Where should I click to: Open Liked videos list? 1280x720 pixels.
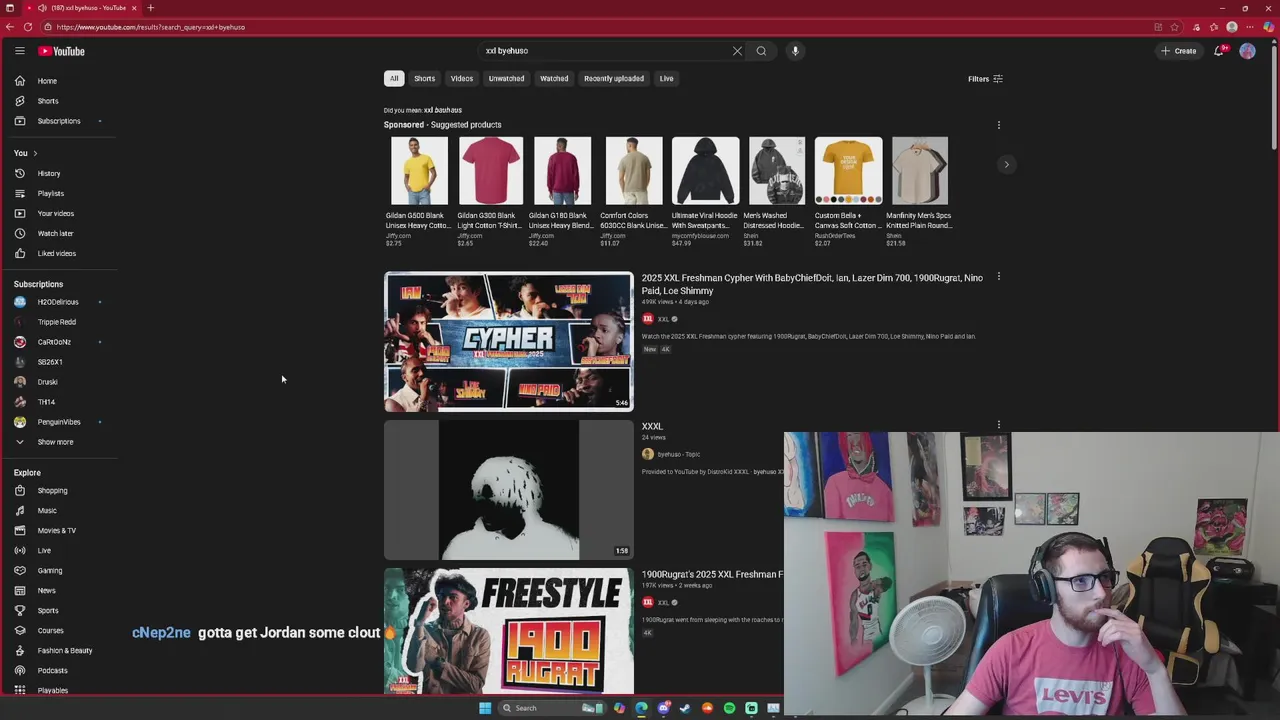tap(58, 253)
